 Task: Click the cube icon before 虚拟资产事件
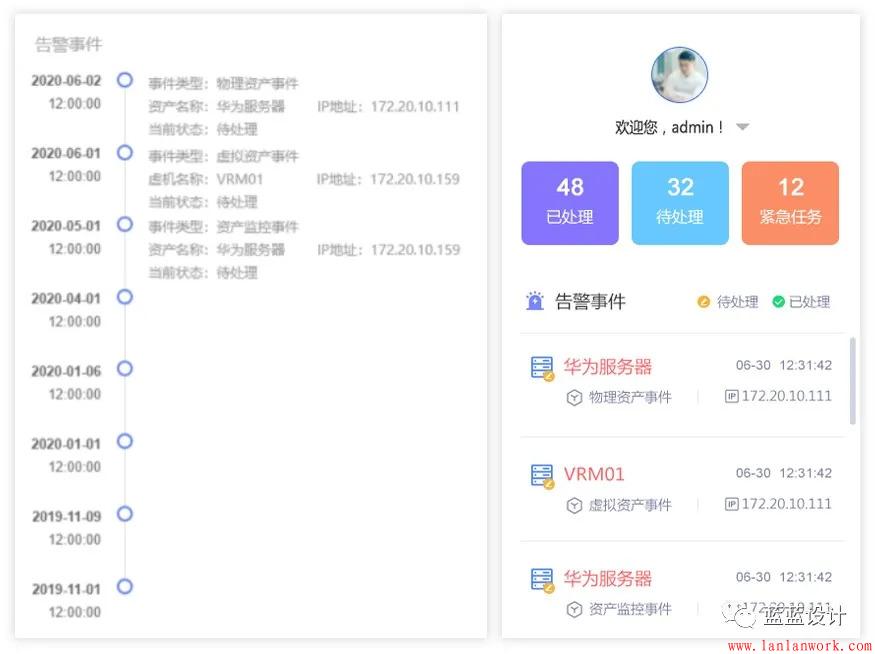574,505
